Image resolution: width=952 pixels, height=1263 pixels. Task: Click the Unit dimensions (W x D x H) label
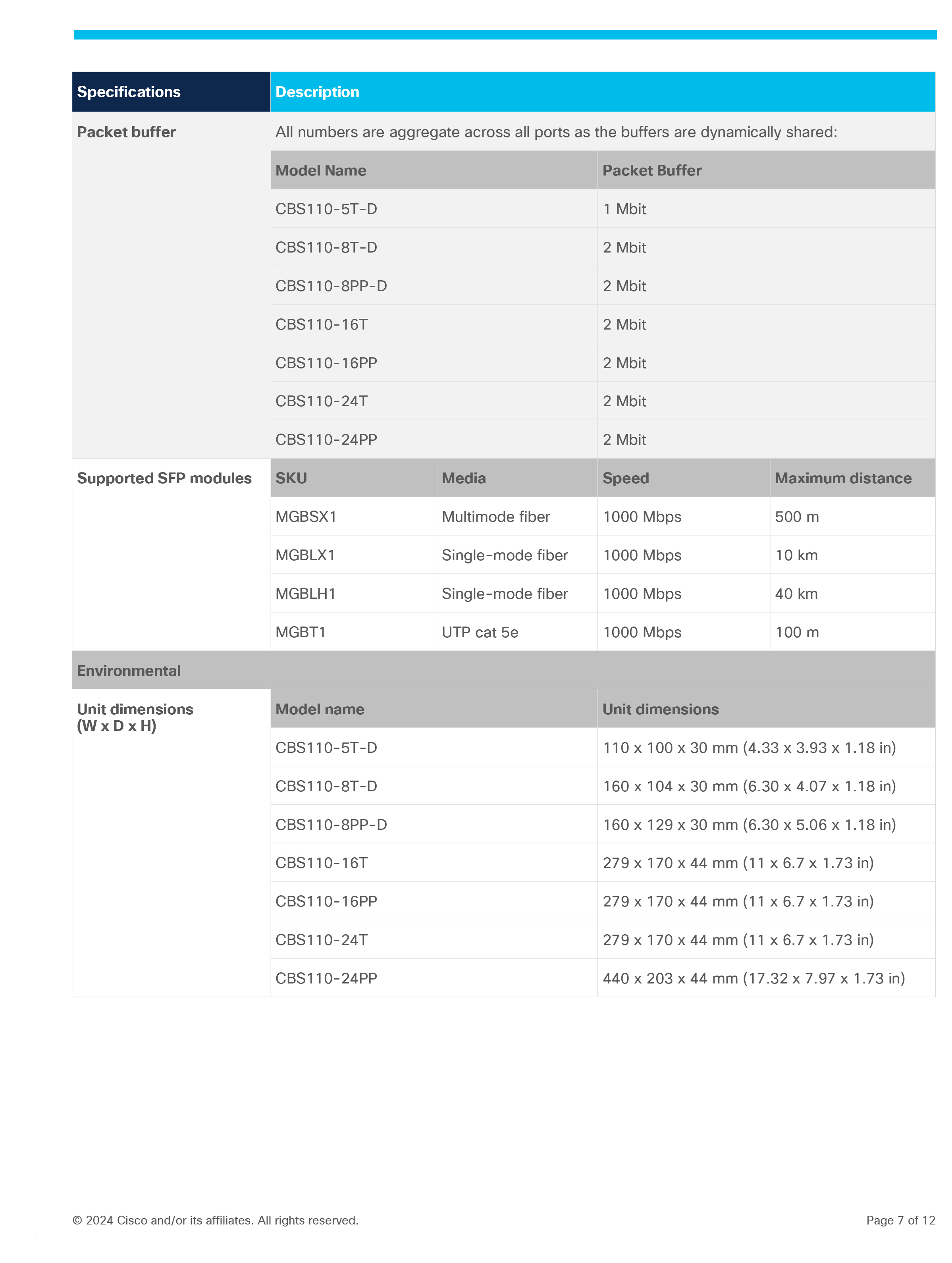click(135, 717)
